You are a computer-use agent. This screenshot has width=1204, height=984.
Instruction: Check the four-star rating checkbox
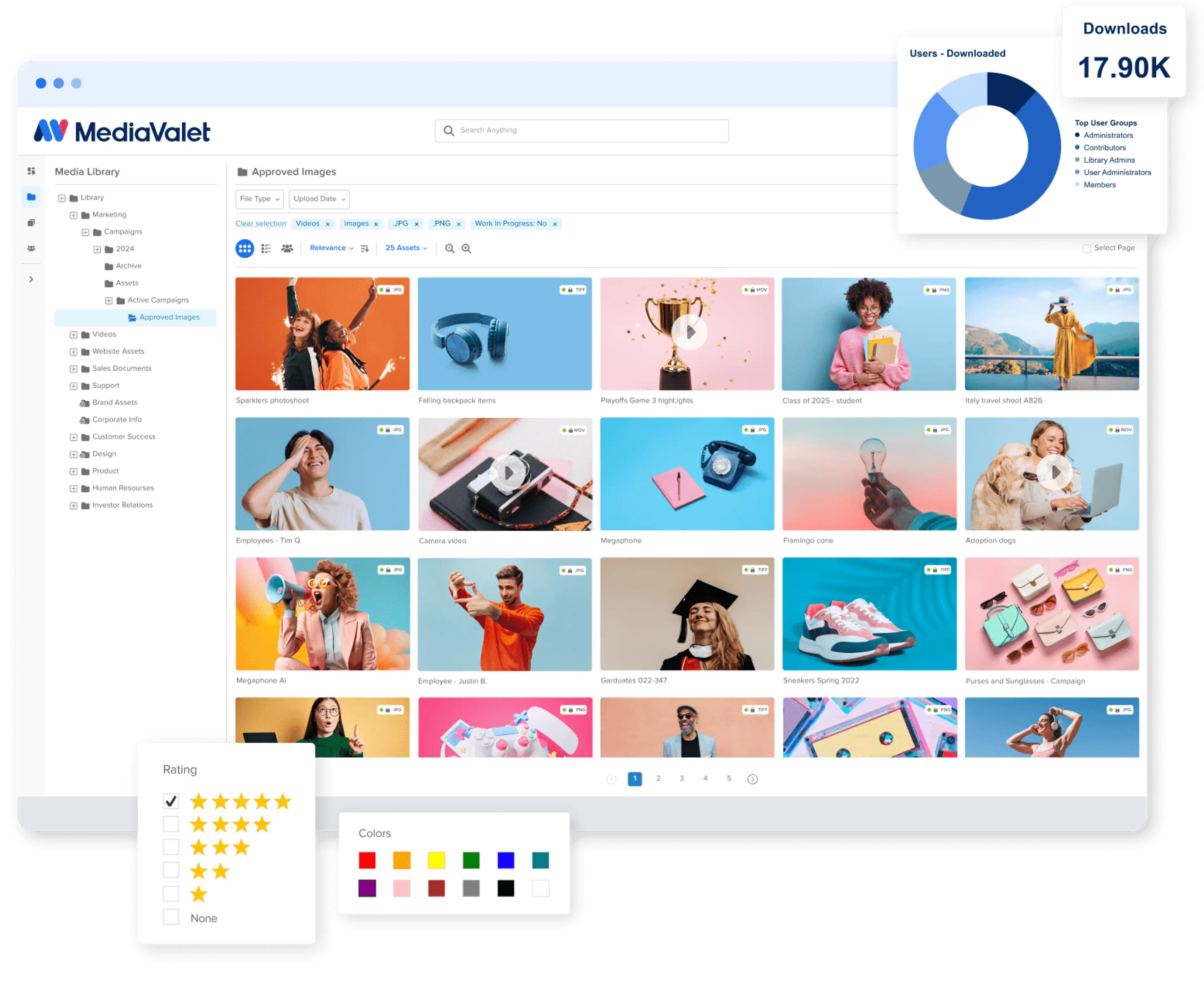171,824
